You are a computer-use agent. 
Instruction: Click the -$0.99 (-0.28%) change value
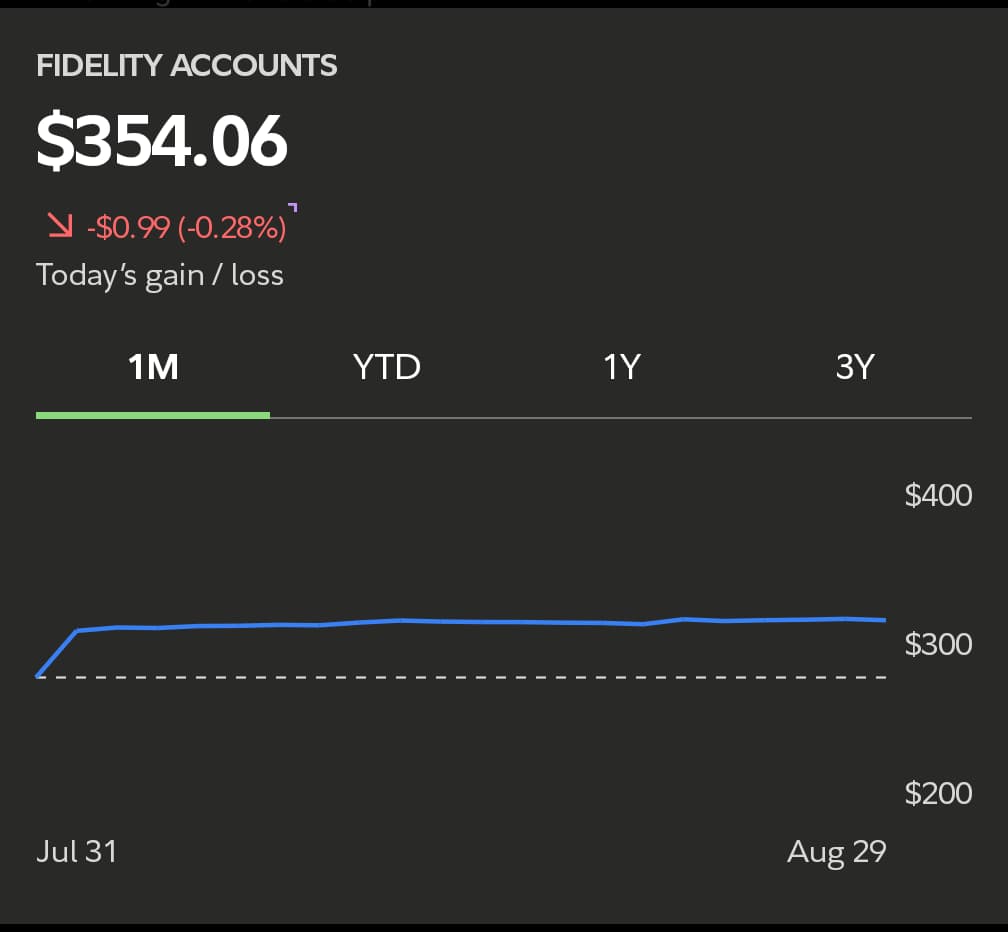pyautogui.click(x=187, y=228)
